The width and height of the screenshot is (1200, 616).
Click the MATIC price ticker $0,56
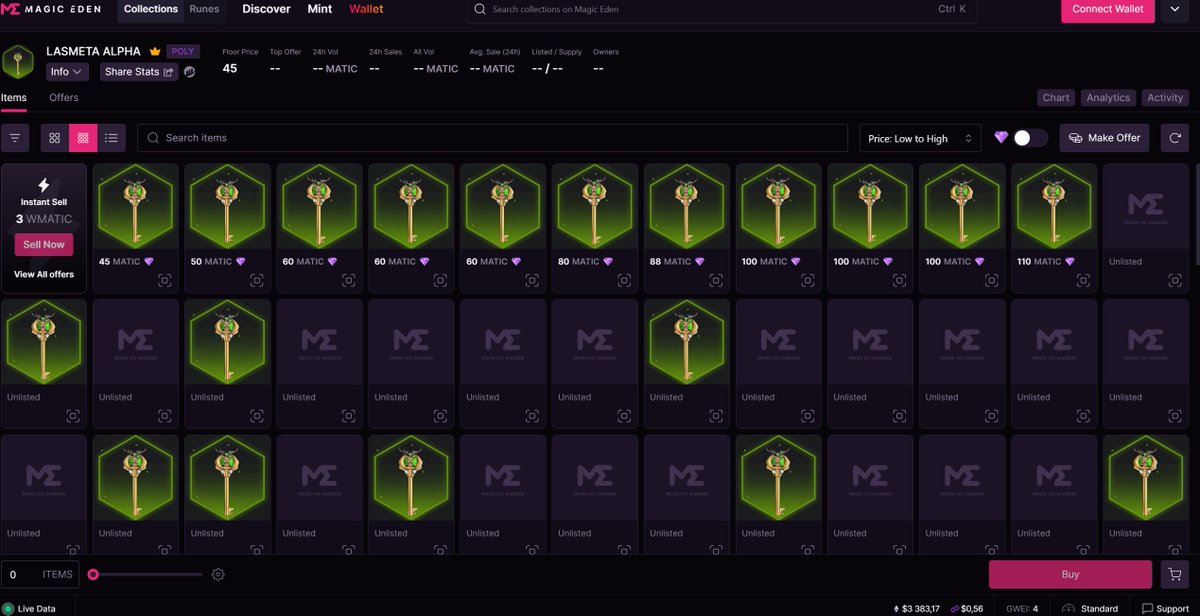[968, 608]
